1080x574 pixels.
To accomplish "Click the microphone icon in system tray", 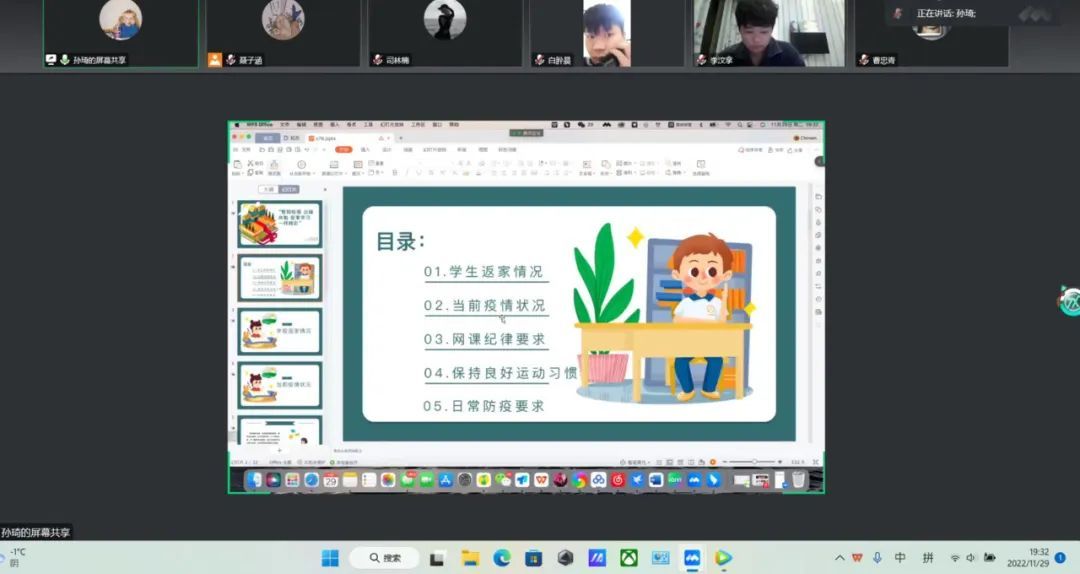I will coord(877,558).
